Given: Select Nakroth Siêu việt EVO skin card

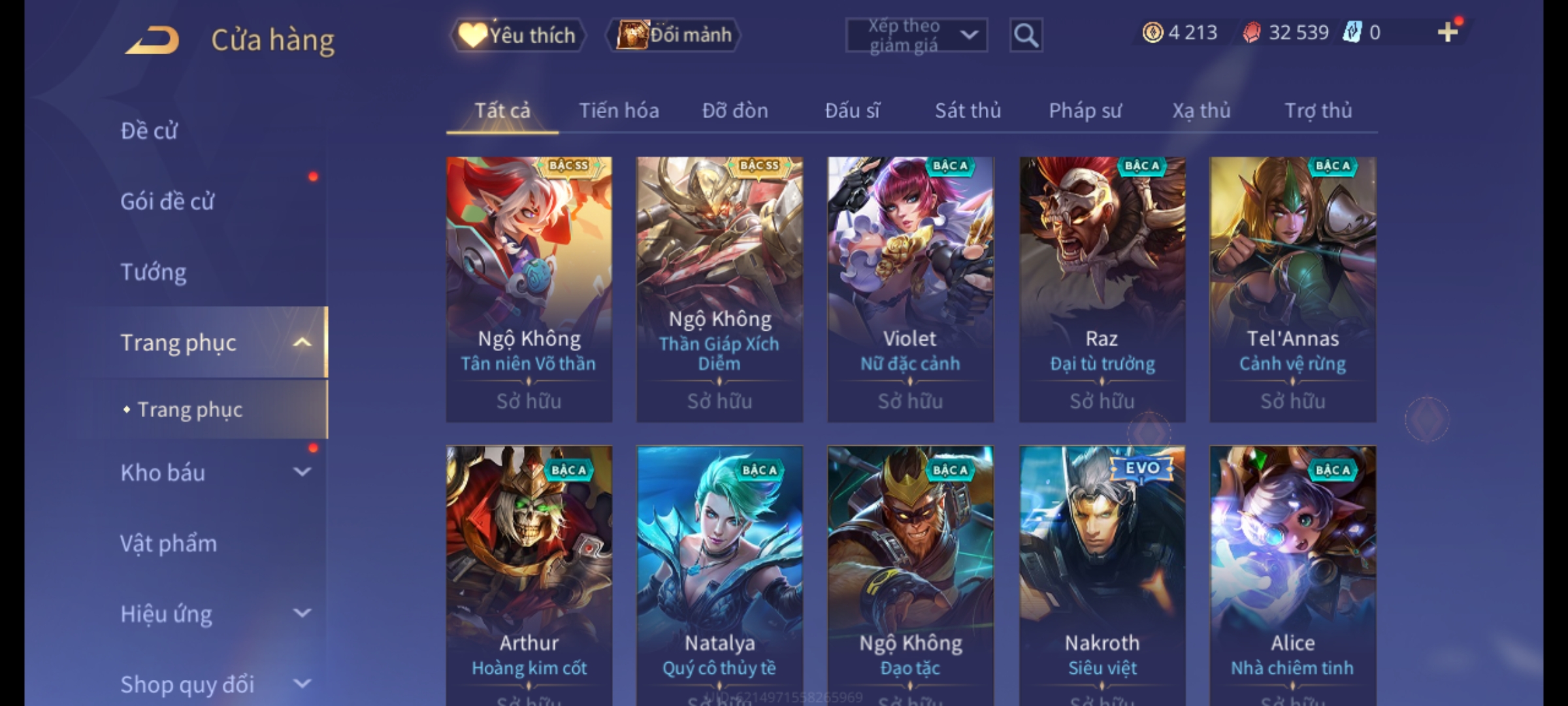Looking at the screenshot, I should pyautogui.click(x=1102, y=575).
